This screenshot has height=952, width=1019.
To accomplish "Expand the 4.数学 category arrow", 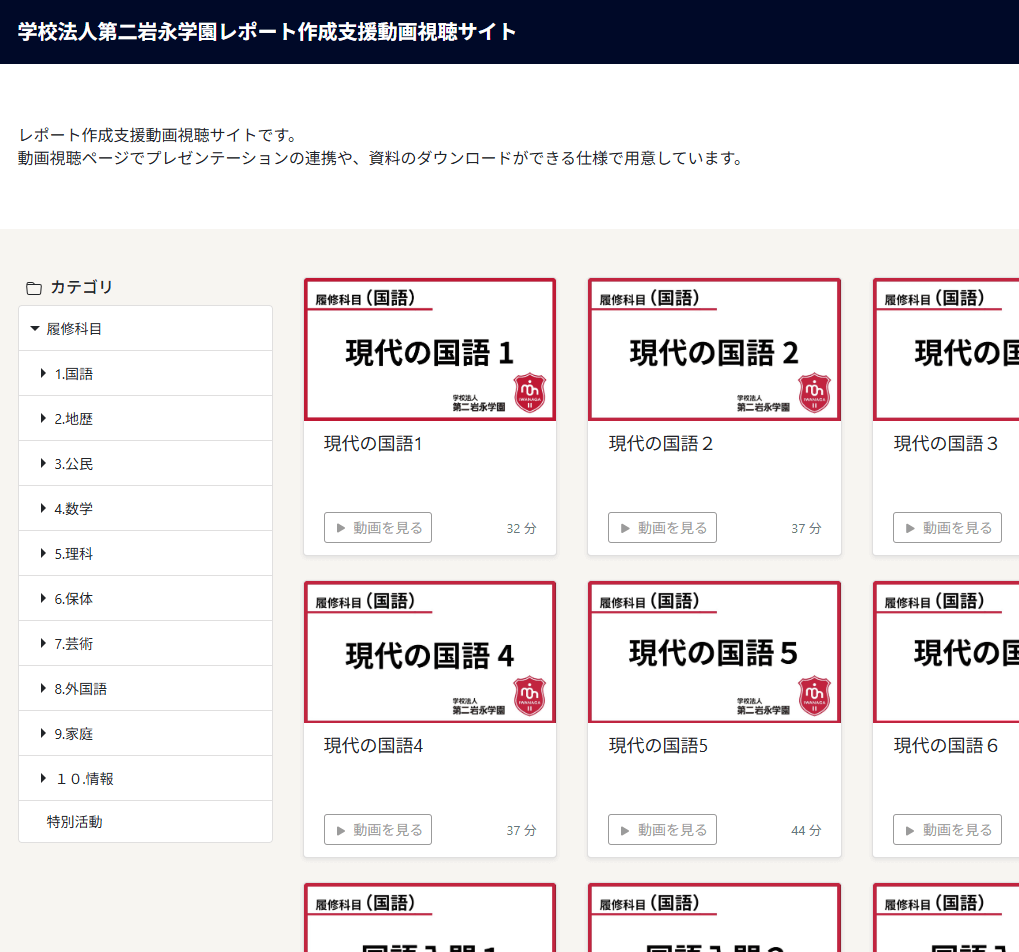I will pos(43,508).
